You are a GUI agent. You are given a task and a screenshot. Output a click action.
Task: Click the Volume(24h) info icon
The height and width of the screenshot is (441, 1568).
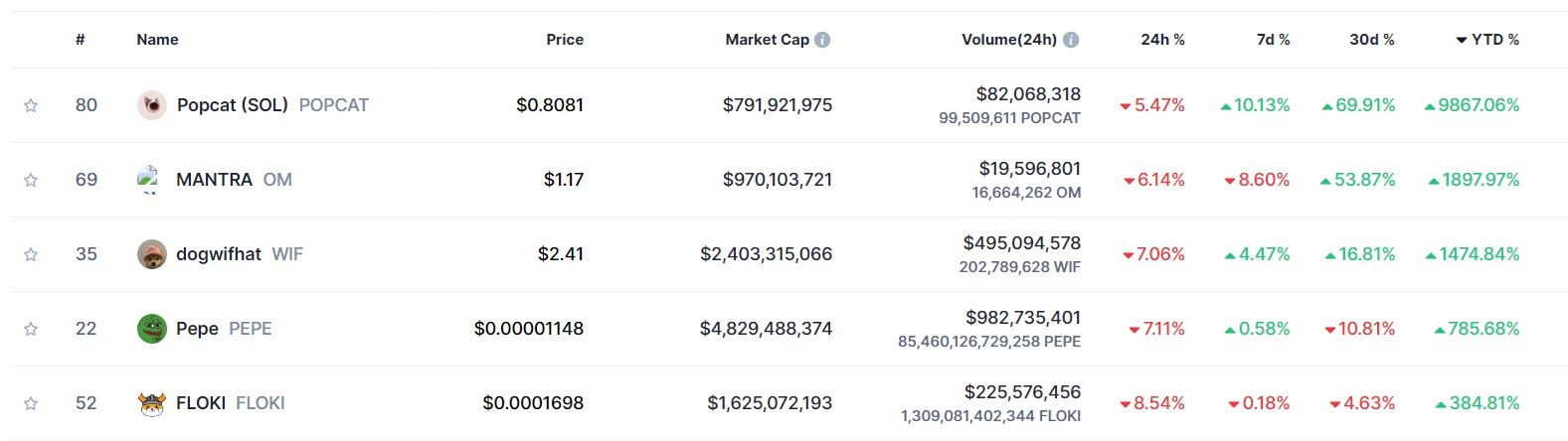[1071, 40]
